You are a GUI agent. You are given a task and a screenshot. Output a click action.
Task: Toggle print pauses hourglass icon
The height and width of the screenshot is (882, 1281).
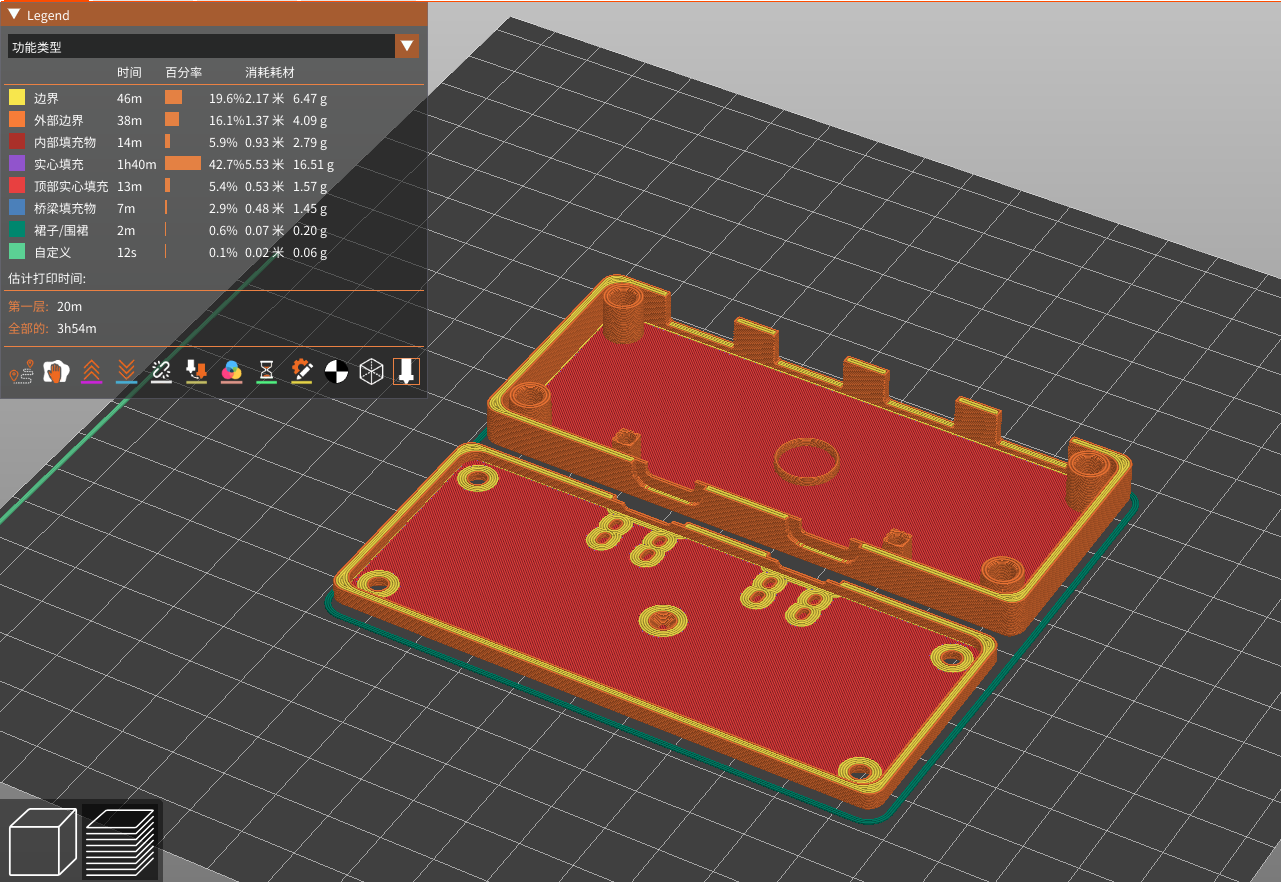266,372
